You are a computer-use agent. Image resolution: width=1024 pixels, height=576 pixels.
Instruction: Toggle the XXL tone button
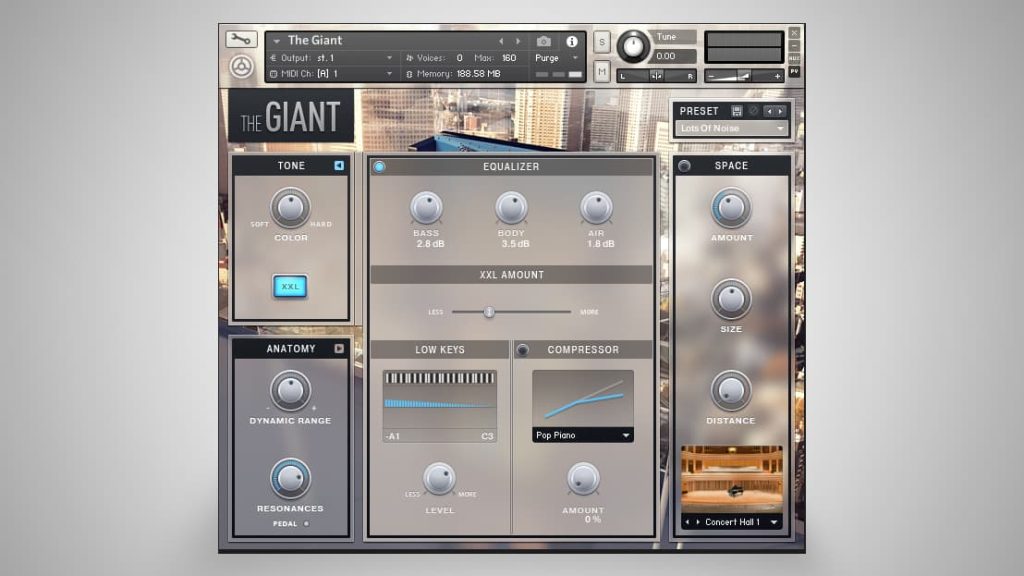tap(290, 287)
